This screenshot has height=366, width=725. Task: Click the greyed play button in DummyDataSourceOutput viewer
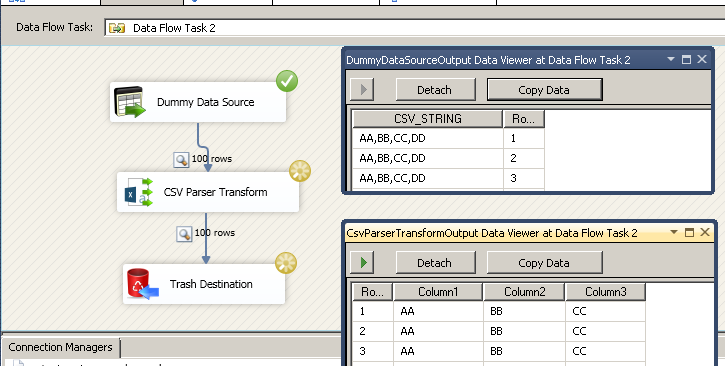click(362, 90)
